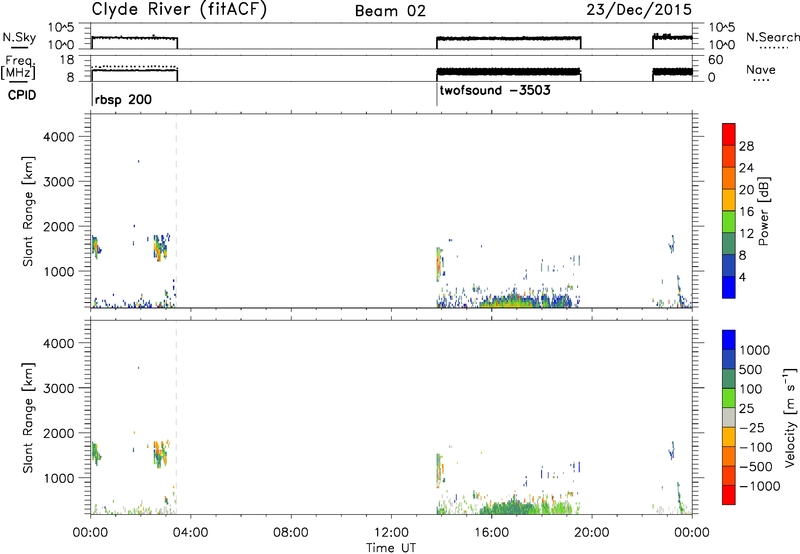Click the gray band of velocity color bar

[729, 417]
